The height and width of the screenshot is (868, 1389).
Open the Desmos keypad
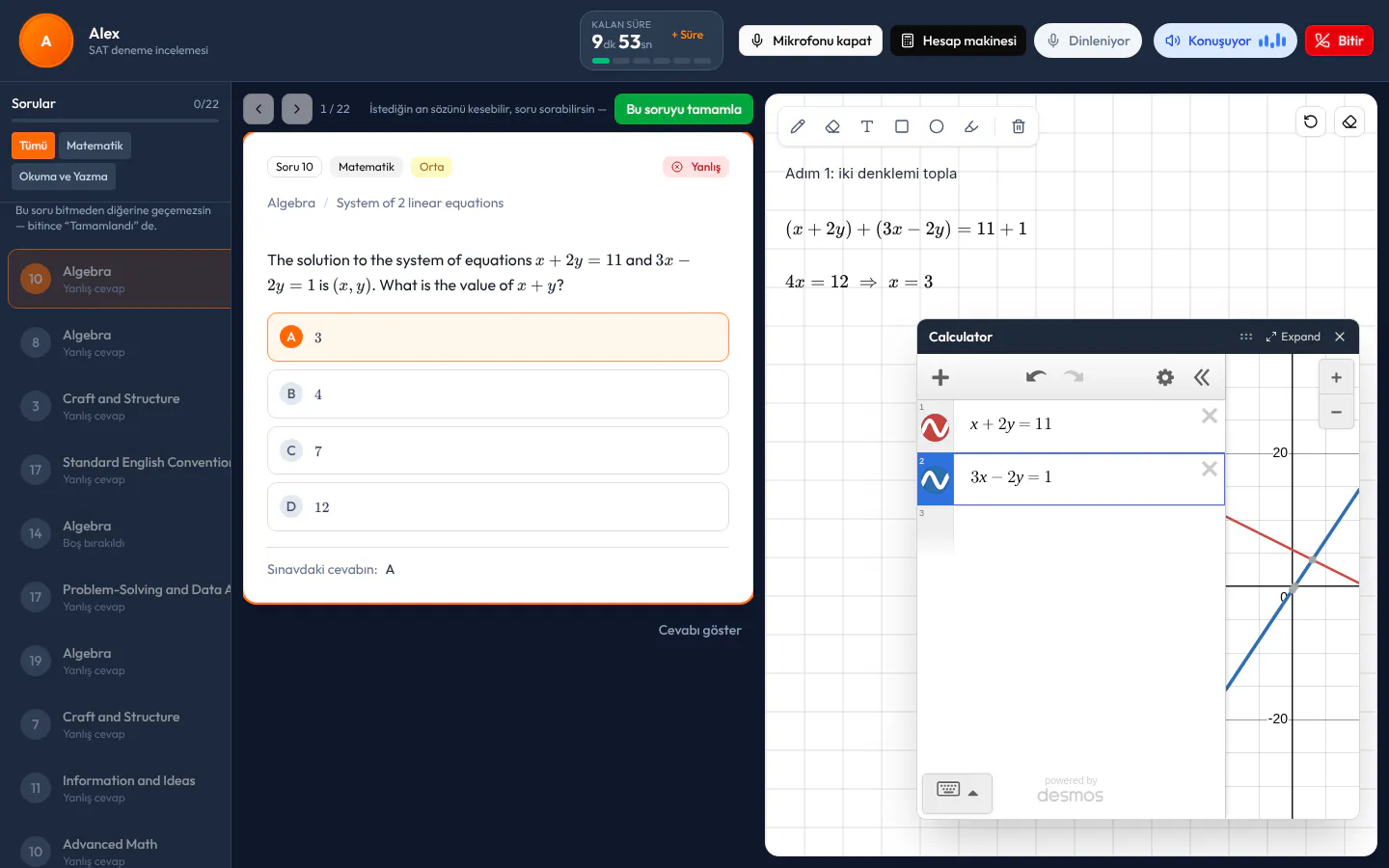(957, 793)
